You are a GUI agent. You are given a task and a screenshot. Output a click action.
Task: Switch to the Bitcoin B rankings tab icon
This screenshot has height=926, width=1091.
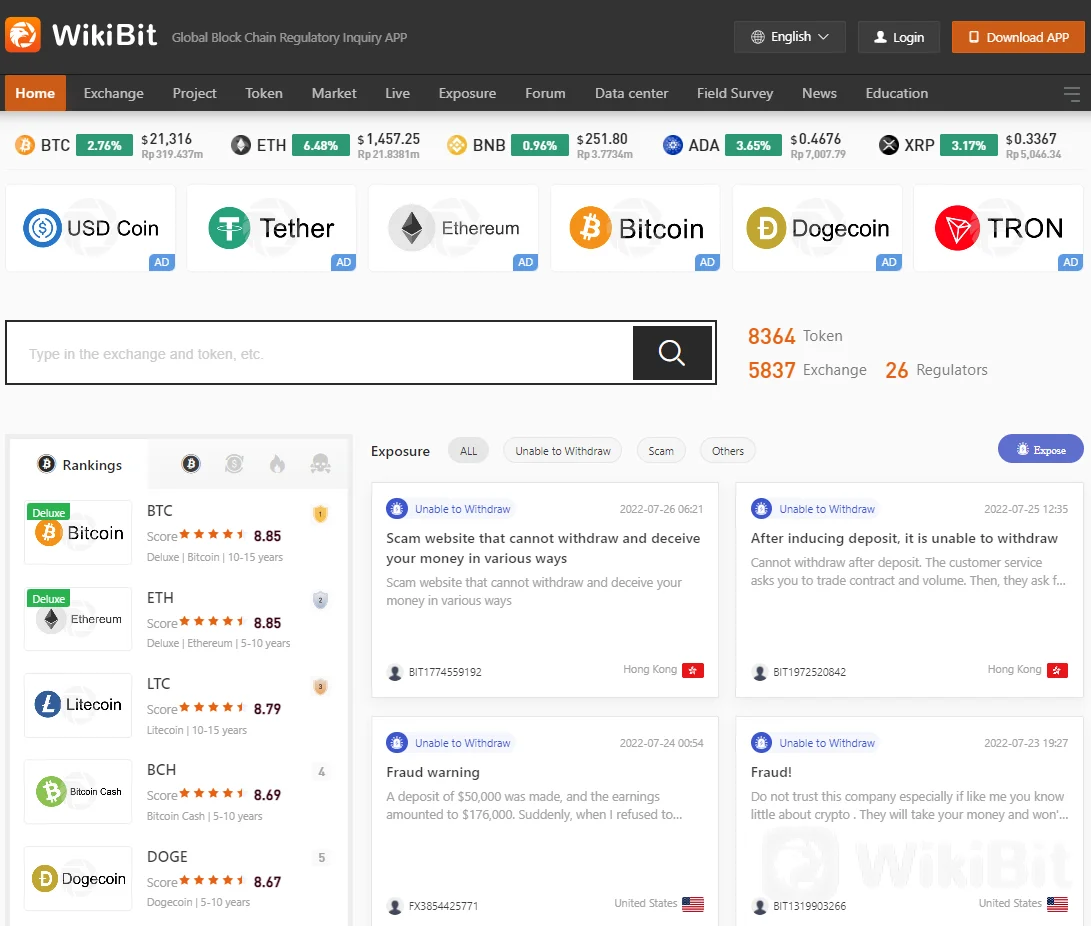(x=191, y=463)
